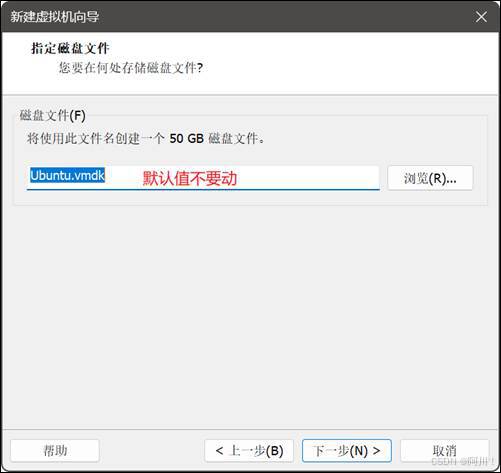Close the 新建虚拟机向导 dialog

point(481,17)
